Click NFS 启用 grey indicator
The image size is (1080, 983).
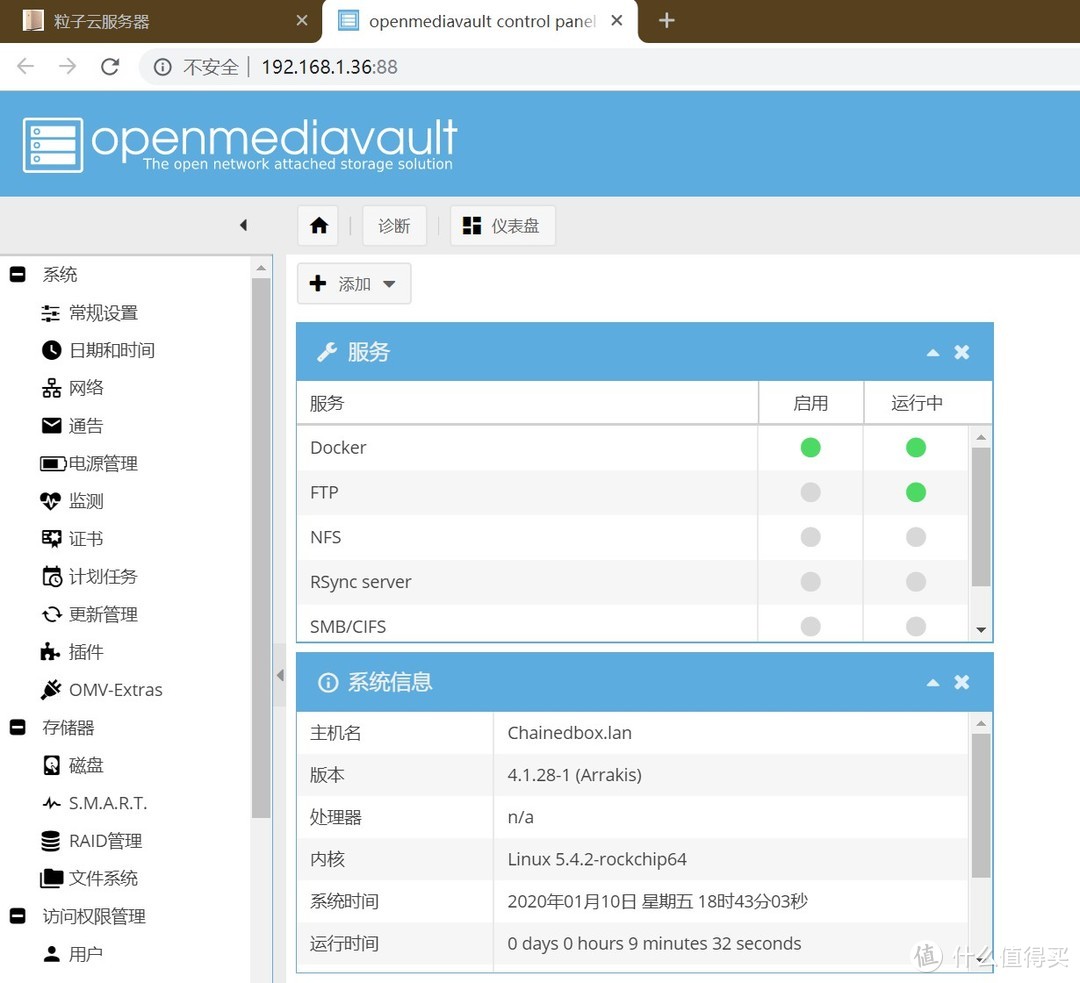click(811, 537)
